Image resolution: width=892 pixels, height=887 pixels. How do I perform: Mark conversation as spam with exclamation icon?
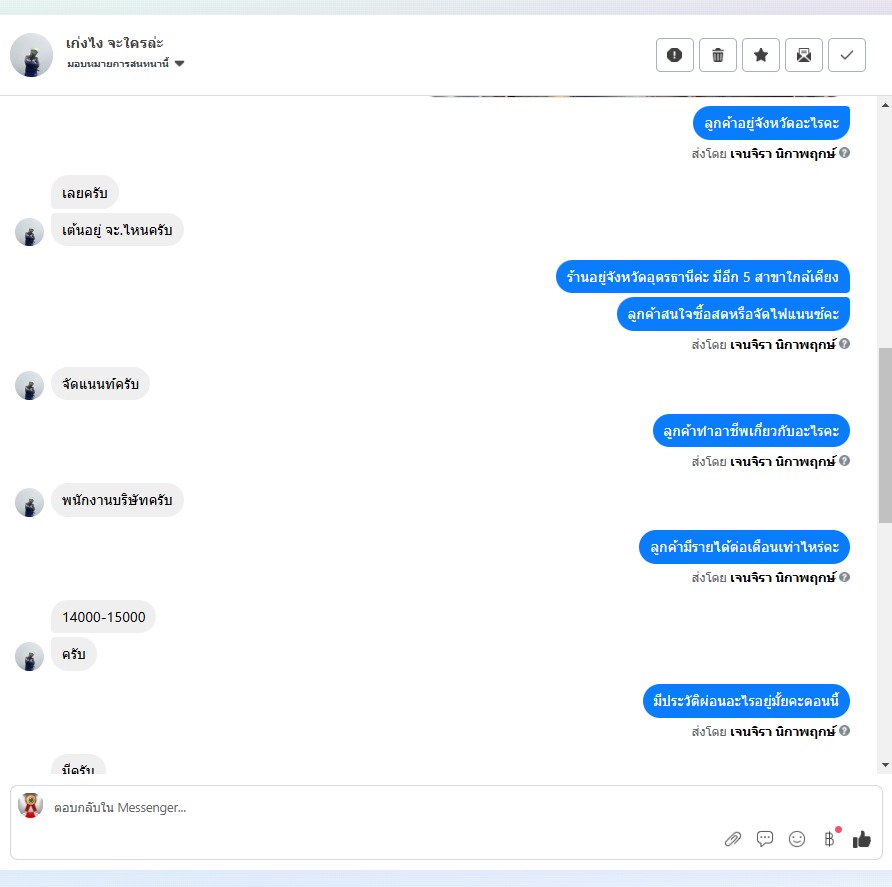tap(674, 55)
